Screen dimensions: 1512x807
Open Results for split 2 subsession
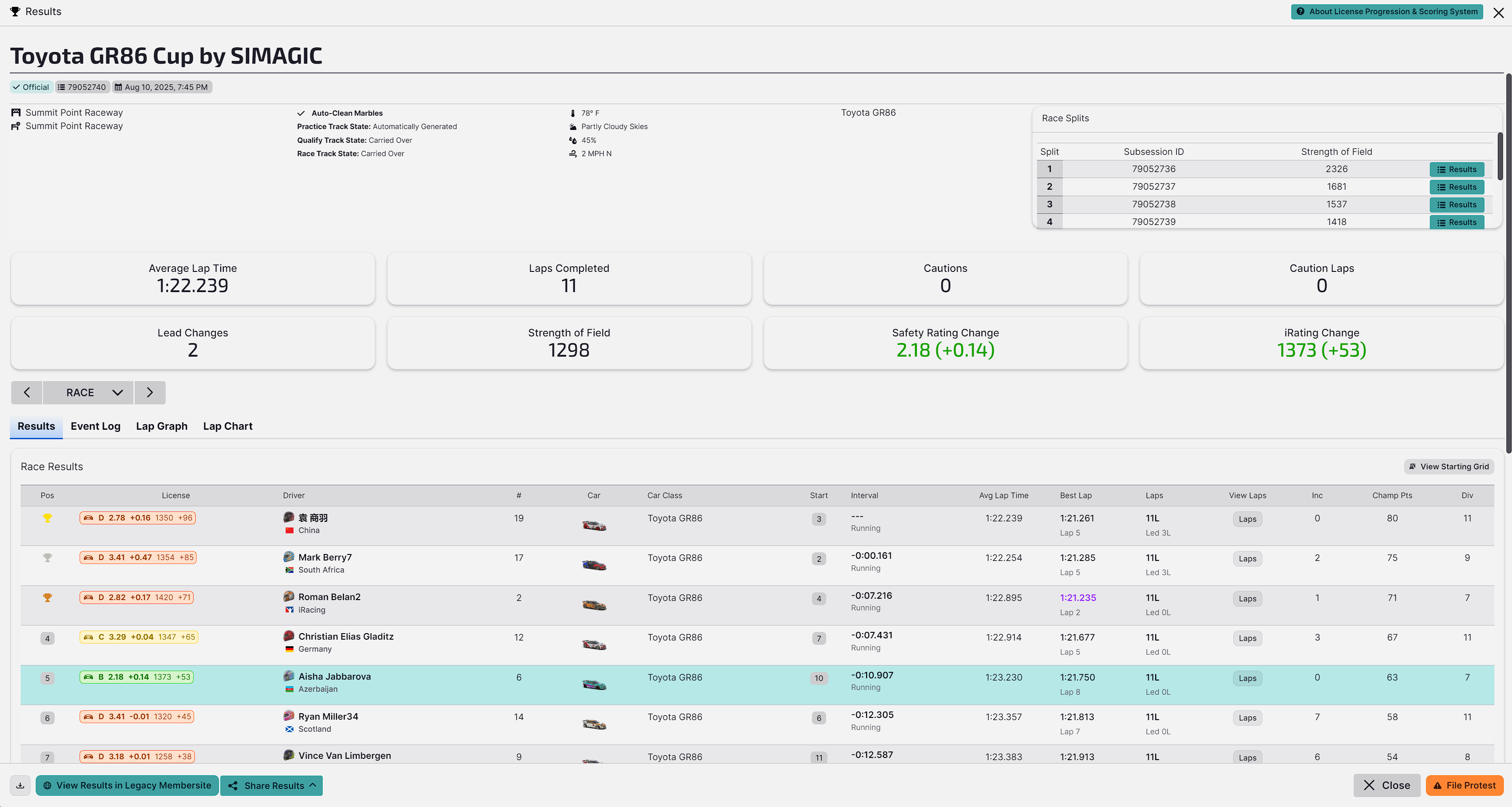[1456, 187]
